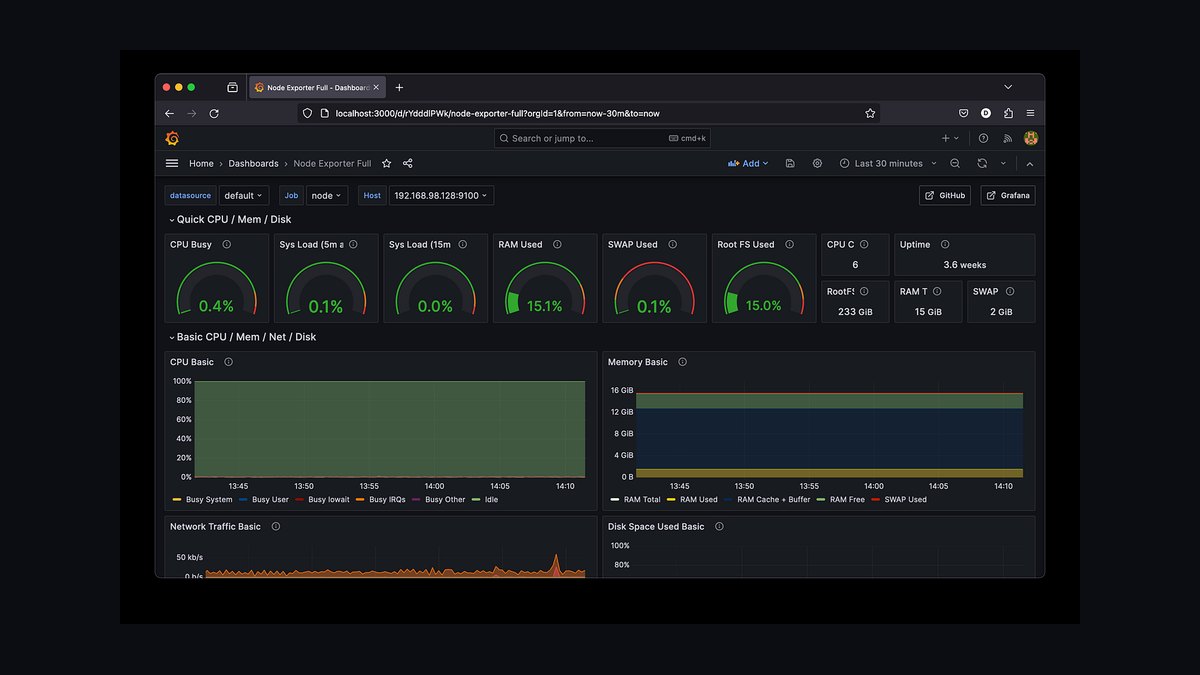1200x675 pixels.
Task: Show info for the RAM Used panel
Action: point(557,244)
